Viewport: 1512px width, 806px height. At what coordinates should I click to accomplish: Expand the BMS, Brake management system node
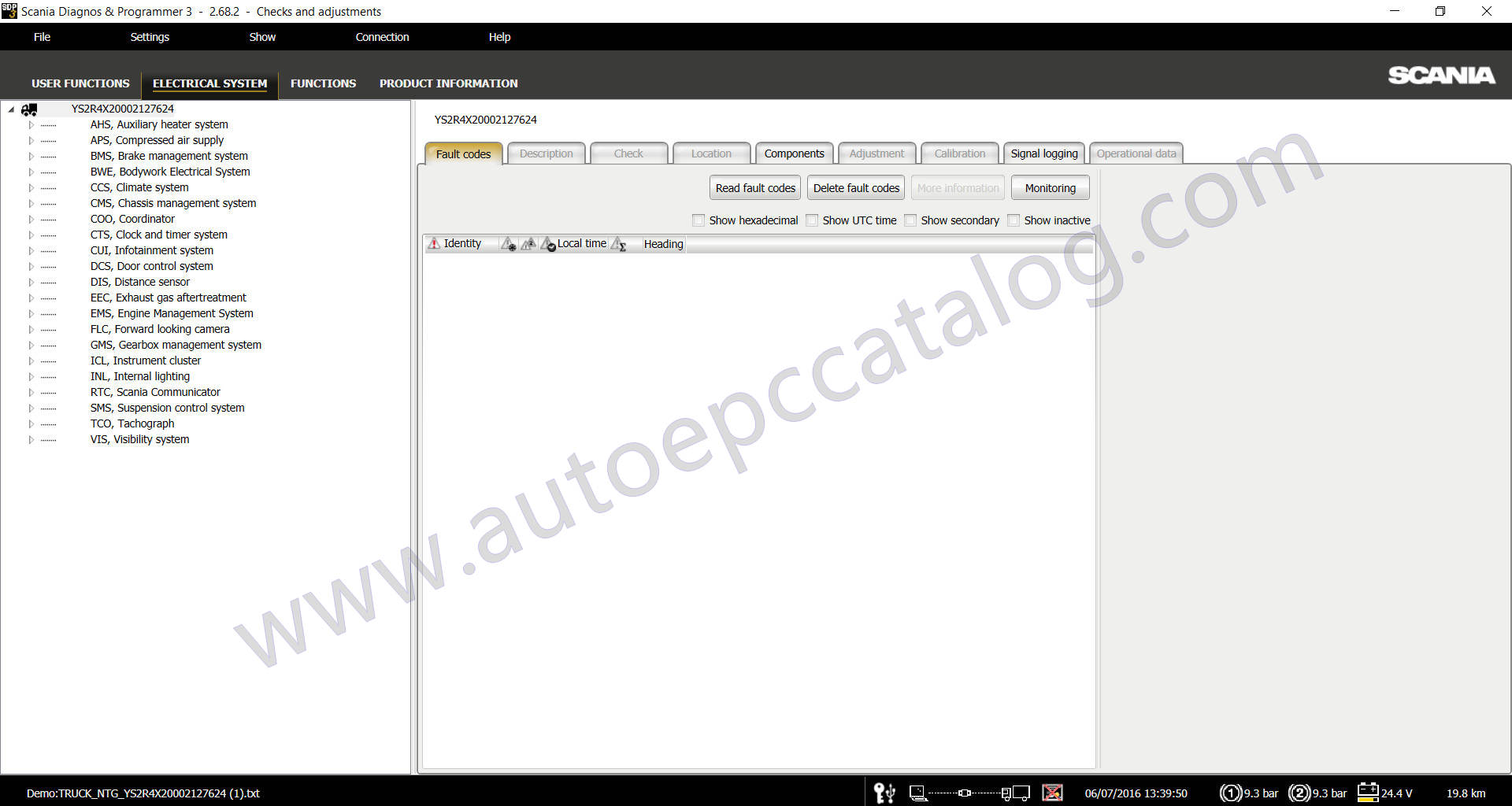pyautogui.click(x=31, y=156)
